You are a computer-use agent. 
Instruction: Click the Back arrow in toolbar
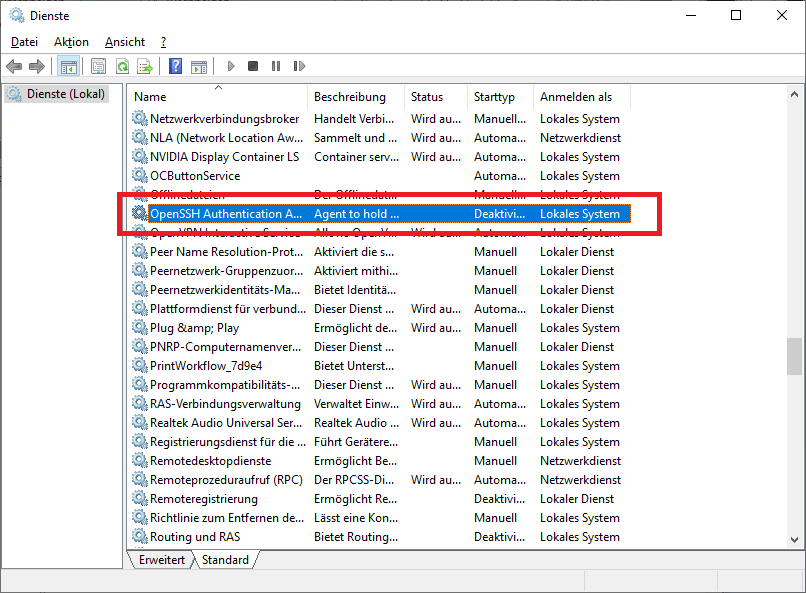(x=14, y=67)
